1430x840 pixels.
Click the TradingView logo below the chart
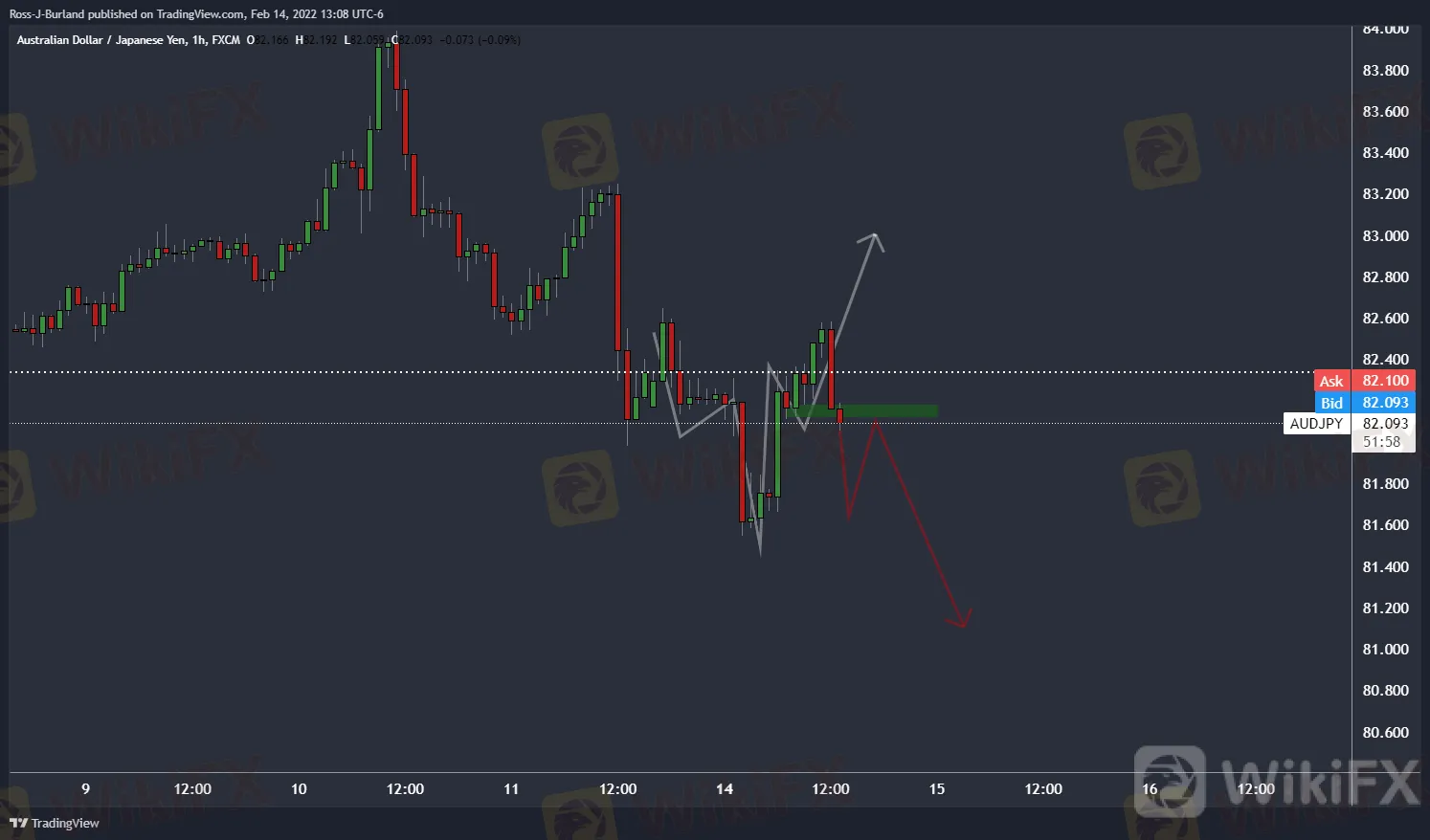pos(55,823)
